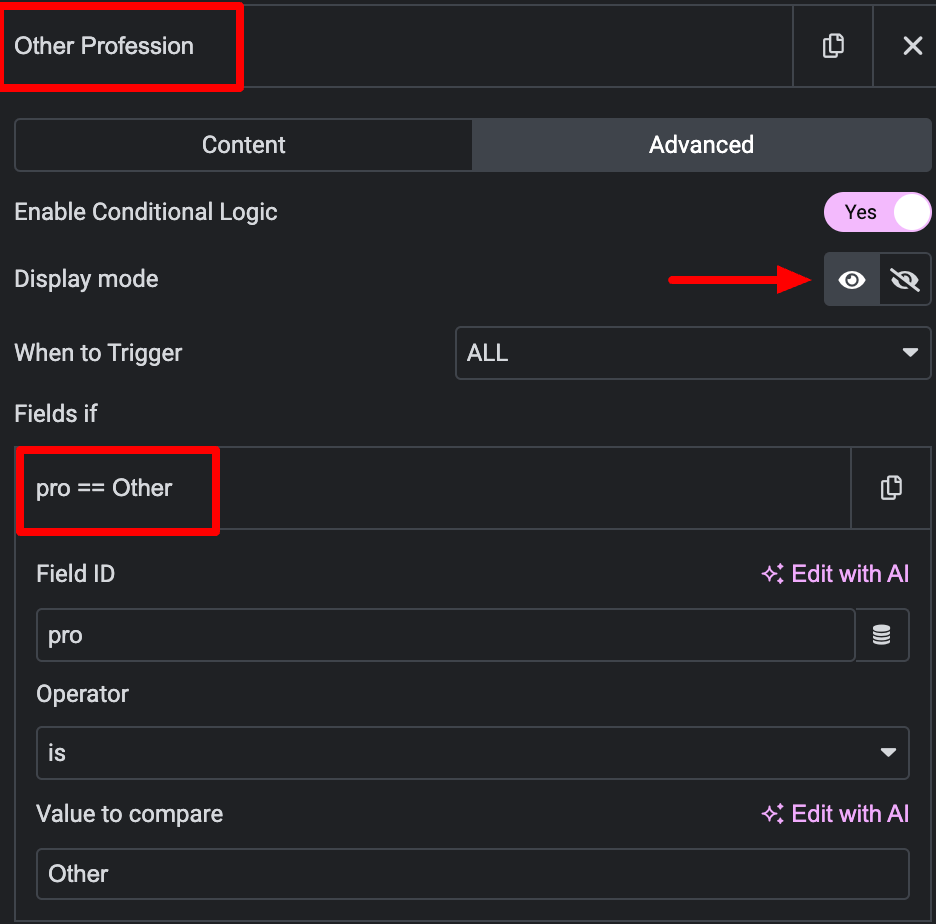Click Edit with AI for Value to compare
936x924 pixels.
point(835,814)
